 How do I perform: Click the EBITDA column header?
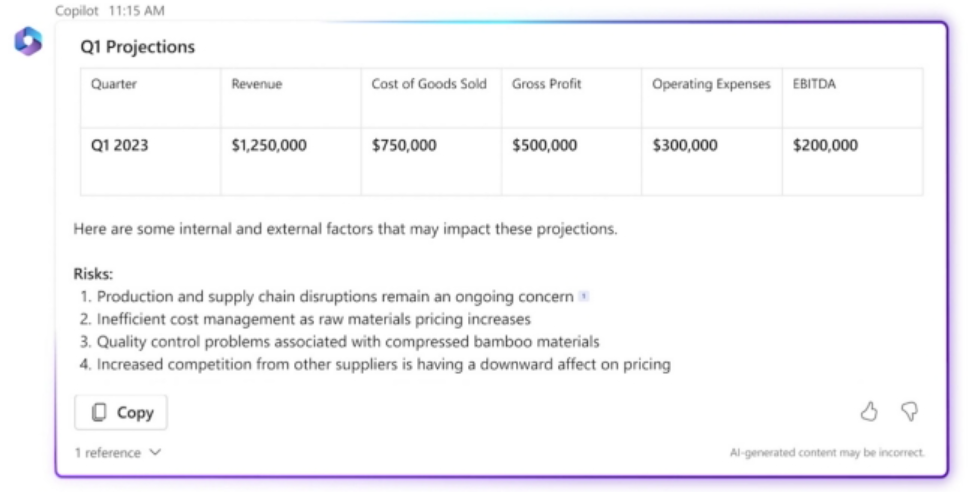click(x=814, y=85)
